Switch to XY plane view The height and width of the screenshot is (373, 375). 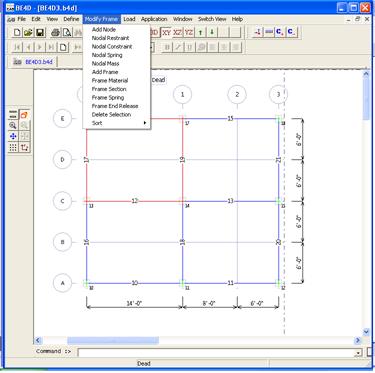[166, 32]
